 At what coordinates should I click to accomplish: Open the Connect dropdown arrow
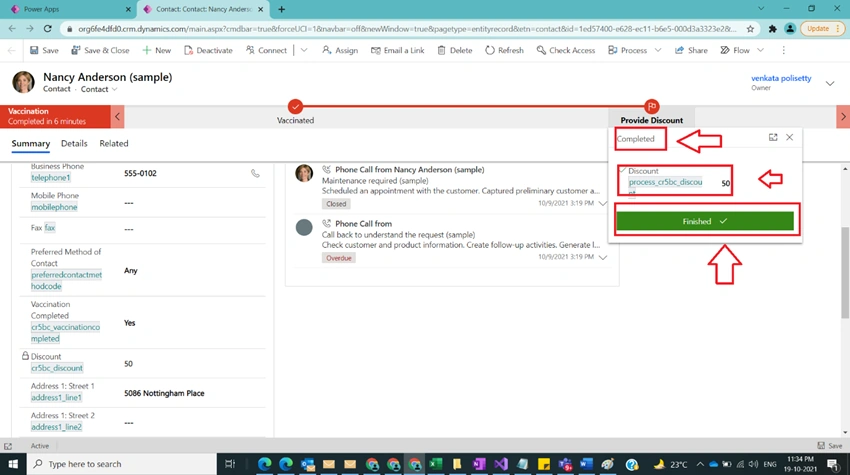click(304, 50)
